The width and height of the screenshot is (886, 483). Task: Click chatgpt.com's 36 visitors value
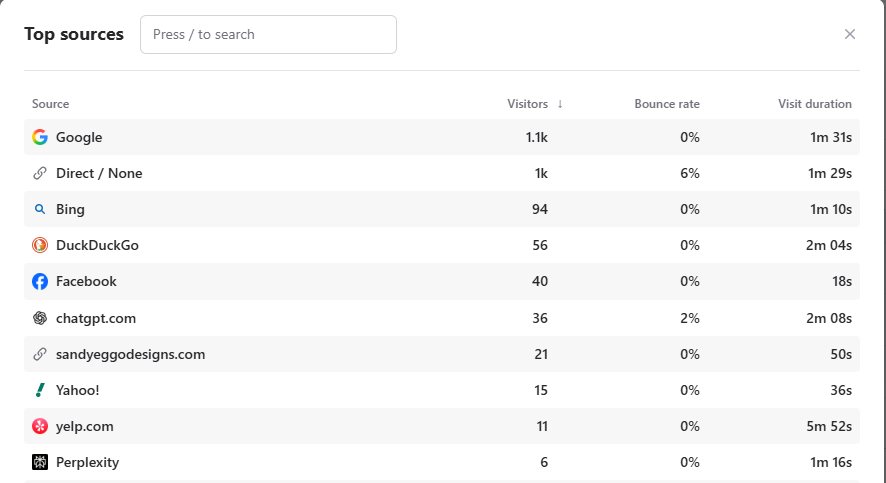click(540, 318)
